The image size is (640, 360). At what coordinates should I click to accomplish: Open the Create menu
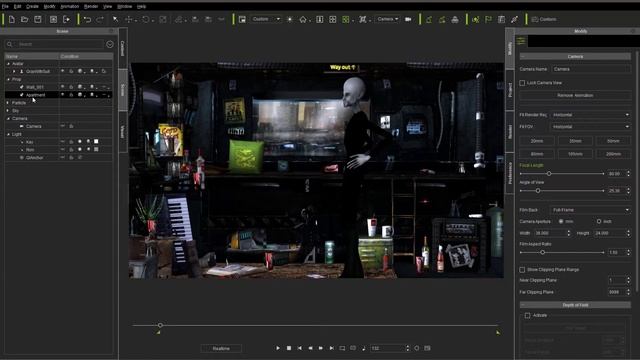[x=32, y=7]
